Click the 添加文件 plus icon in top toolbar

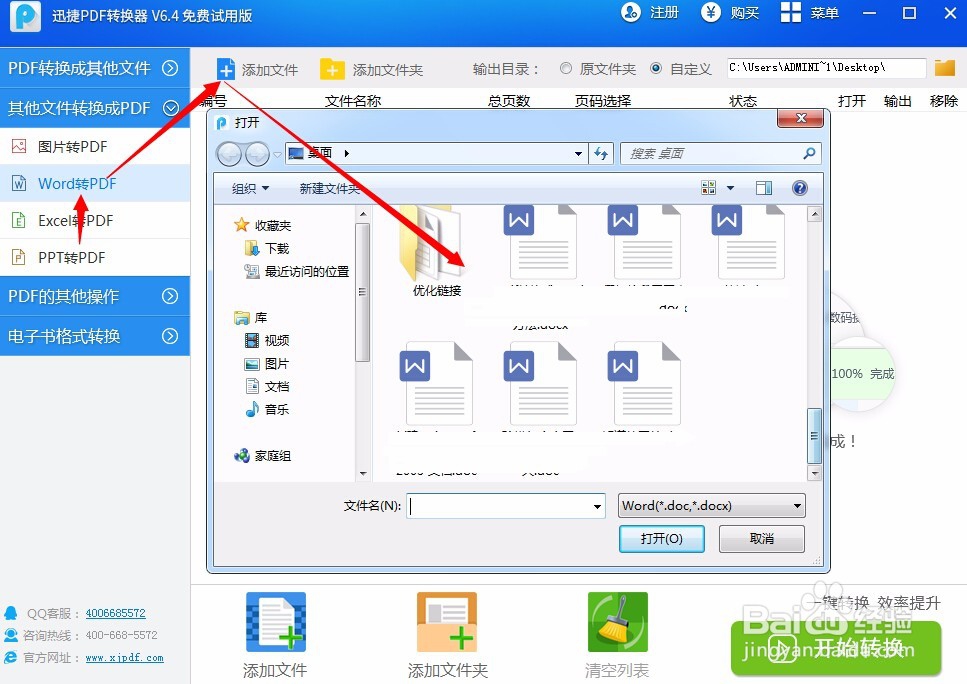click(226, 69)
